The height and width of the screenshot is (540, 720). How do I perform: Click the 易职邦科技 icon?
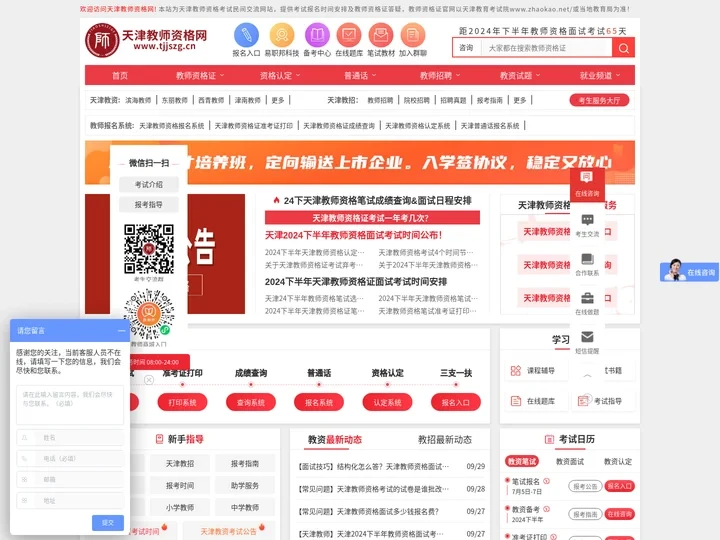(281, 35)
